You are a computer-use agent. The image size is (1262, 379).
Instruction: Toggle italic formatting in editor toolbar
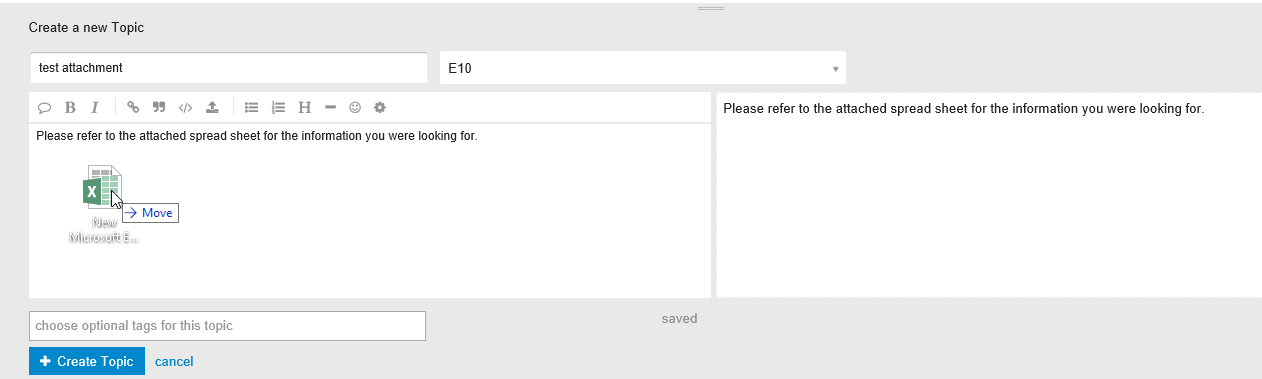(95, 108)
